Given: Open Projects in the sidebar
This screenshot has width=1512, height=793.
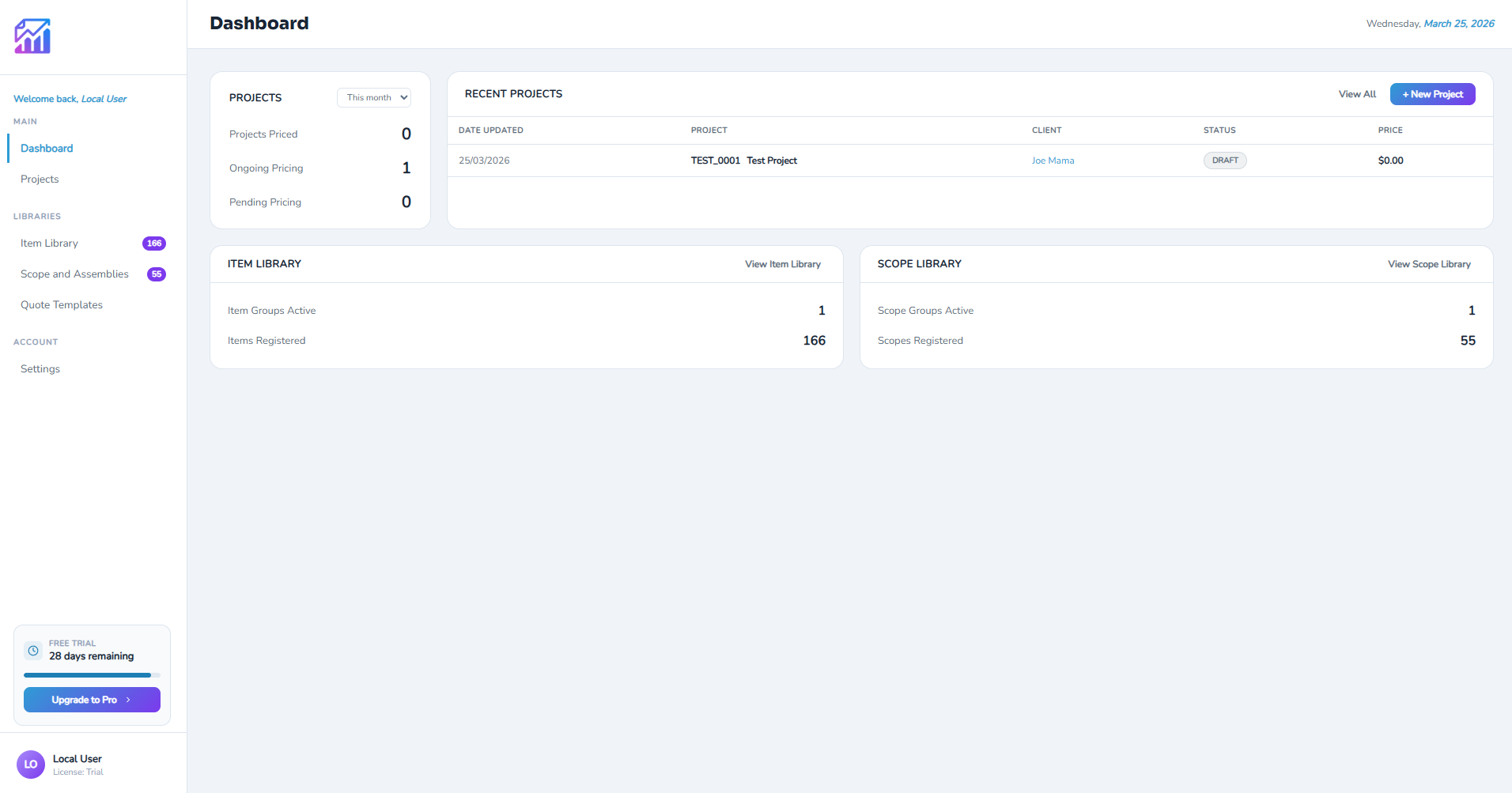Looking at the screenshot, I should (40, 179).
